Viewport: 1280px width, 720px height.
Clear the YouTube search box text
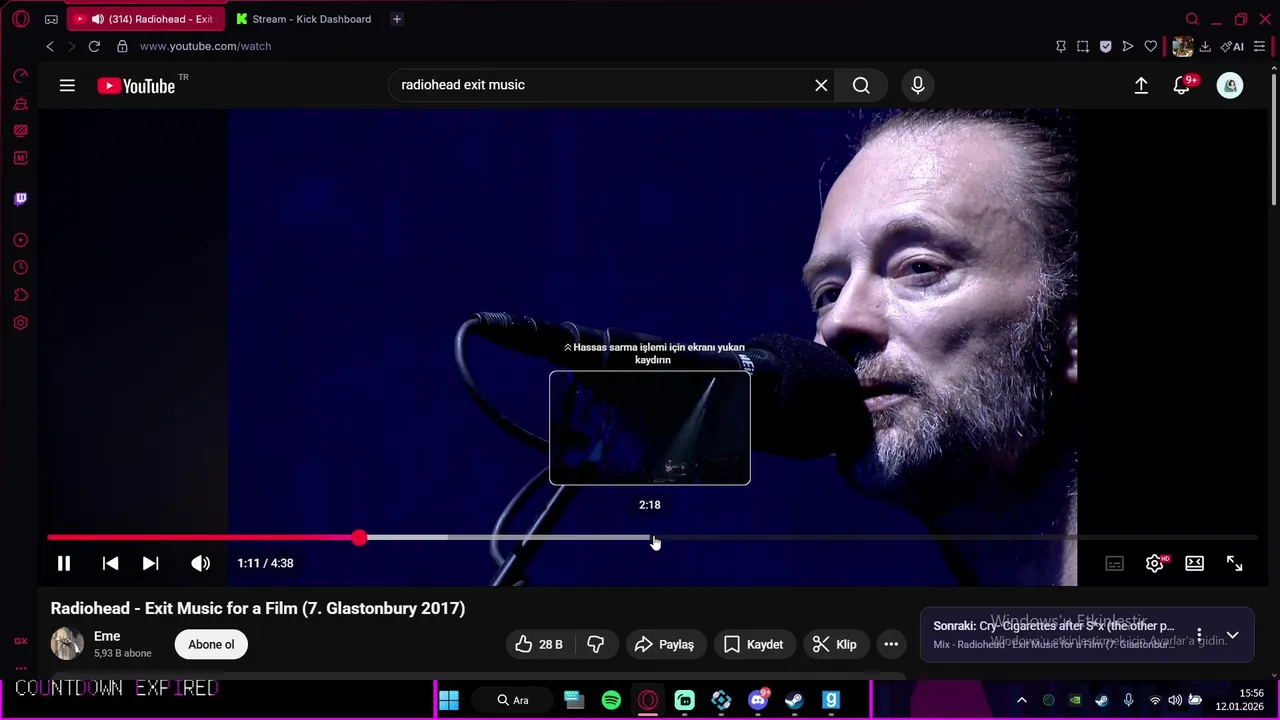[821, 86]
